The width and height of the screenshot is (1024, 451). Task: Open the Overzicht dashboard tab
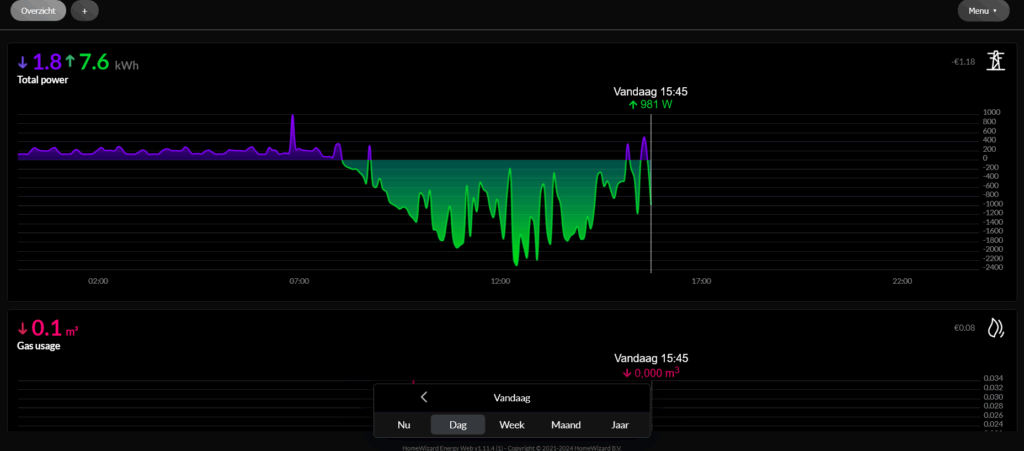(x=38, y=11)
